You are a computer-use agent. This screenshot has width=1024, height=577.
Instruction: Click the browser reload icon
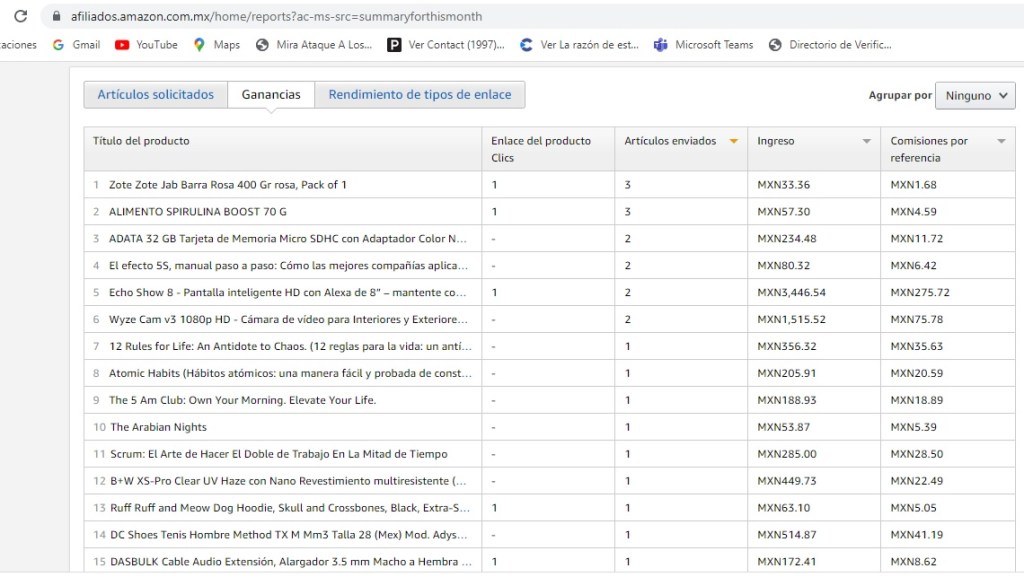pyautogui.click(x=20, y=16)
